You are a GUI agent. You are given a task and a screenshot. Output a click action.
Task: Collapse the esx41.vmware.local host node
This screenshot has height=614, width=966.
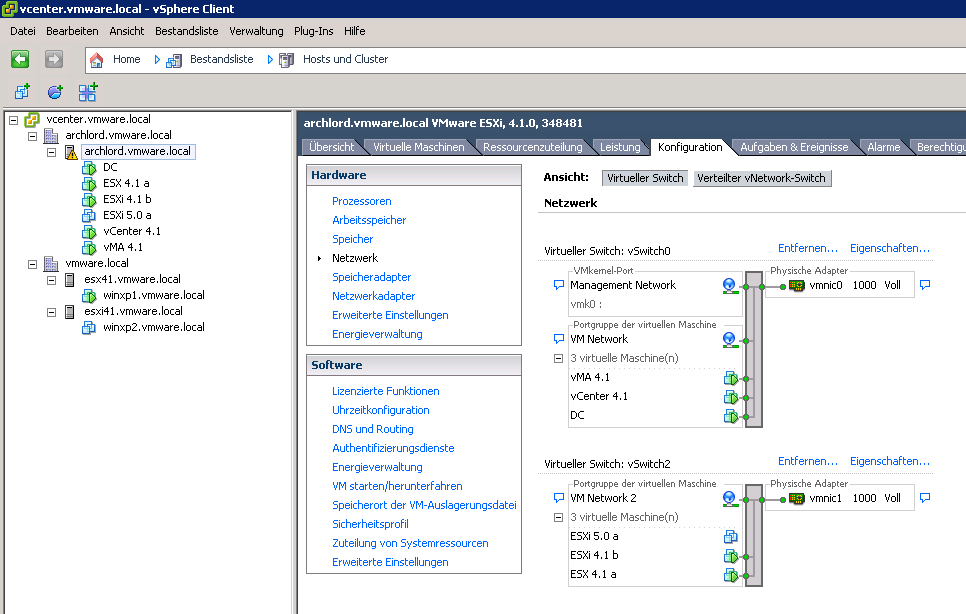pyautogui.click(x=51, y=280)
